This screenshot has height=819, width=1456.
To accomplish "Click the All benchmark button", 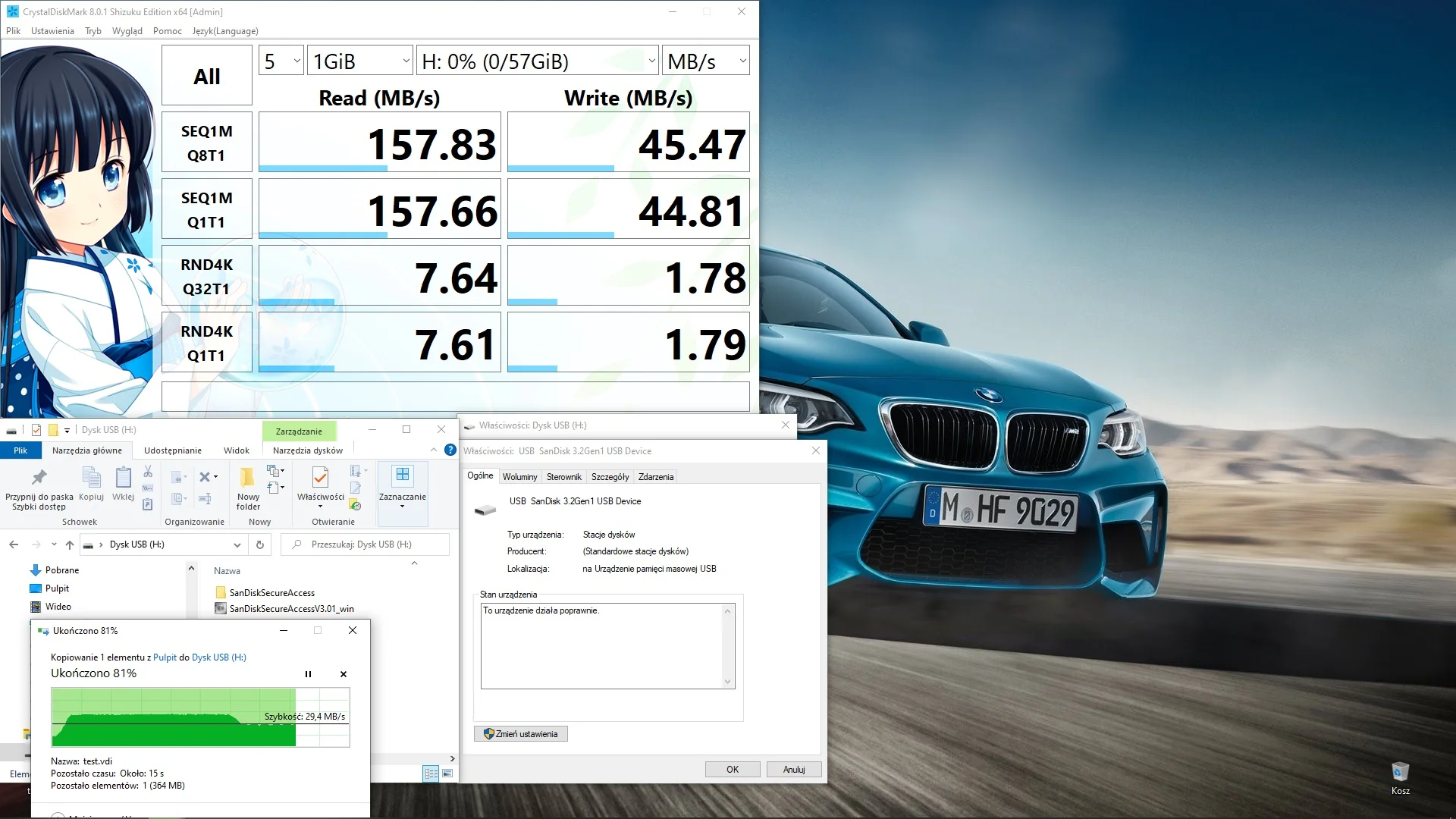I will coord(206,76).
